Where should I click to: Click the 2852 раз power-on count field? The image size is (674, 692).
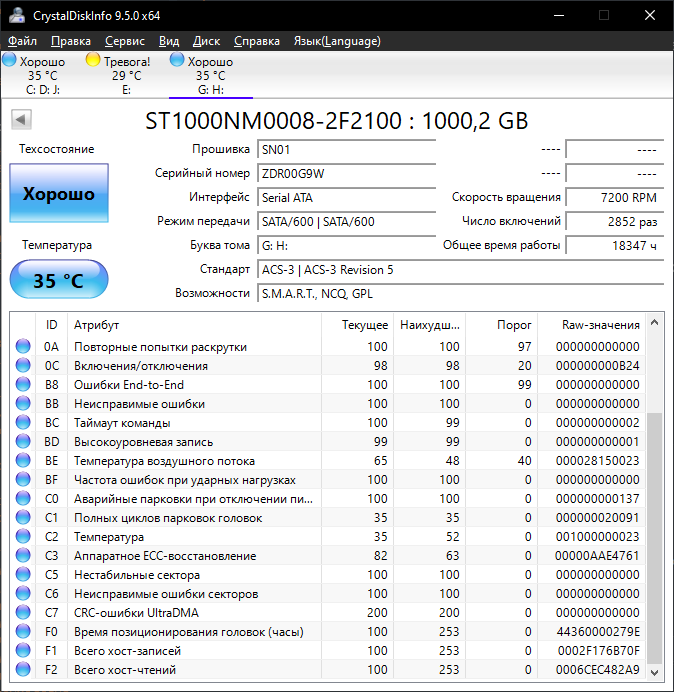(615, 221)
